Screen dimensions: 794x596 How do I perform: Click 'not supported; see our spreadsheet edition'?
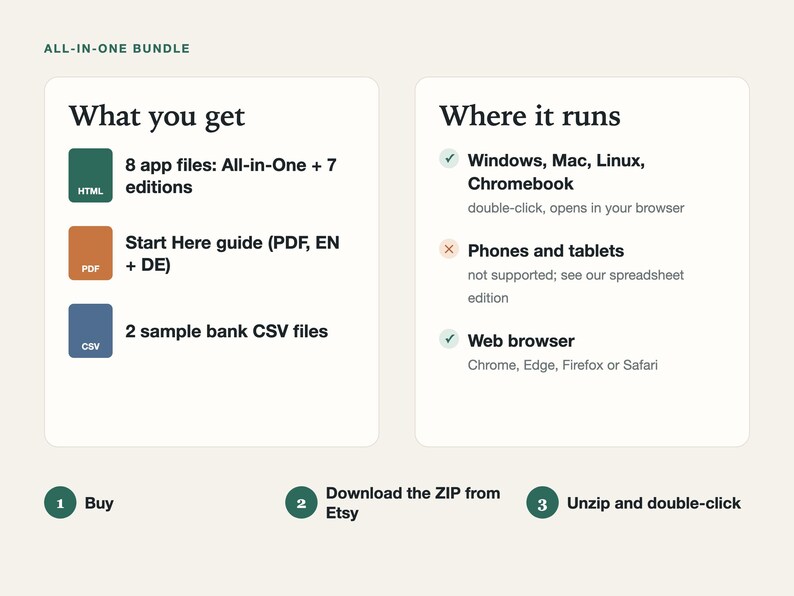(x=576, y=287)
